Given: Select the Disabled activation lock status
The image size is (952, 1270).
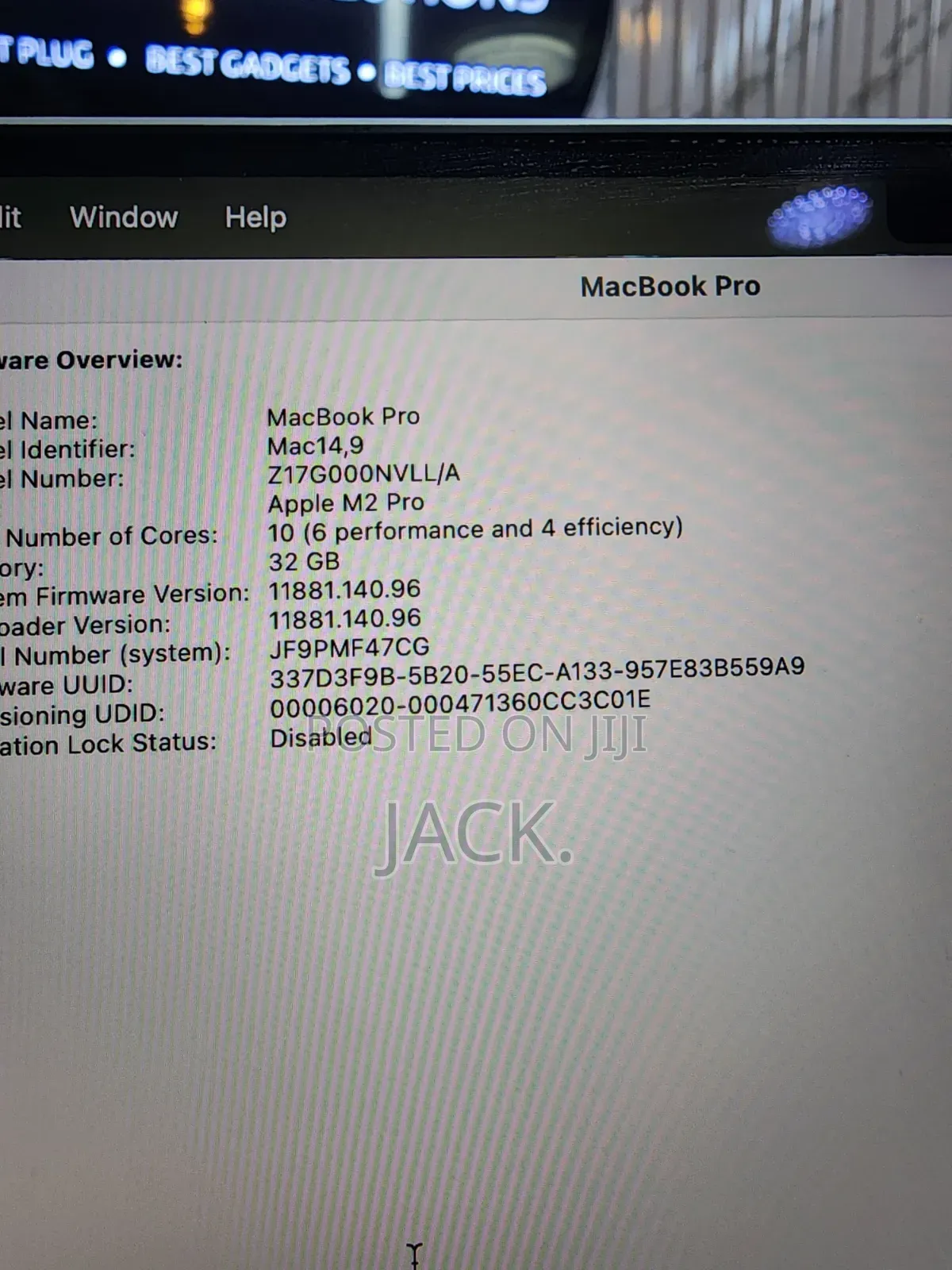Looking at the screenshot, I should pyautogui.click(x=321, y=737).
